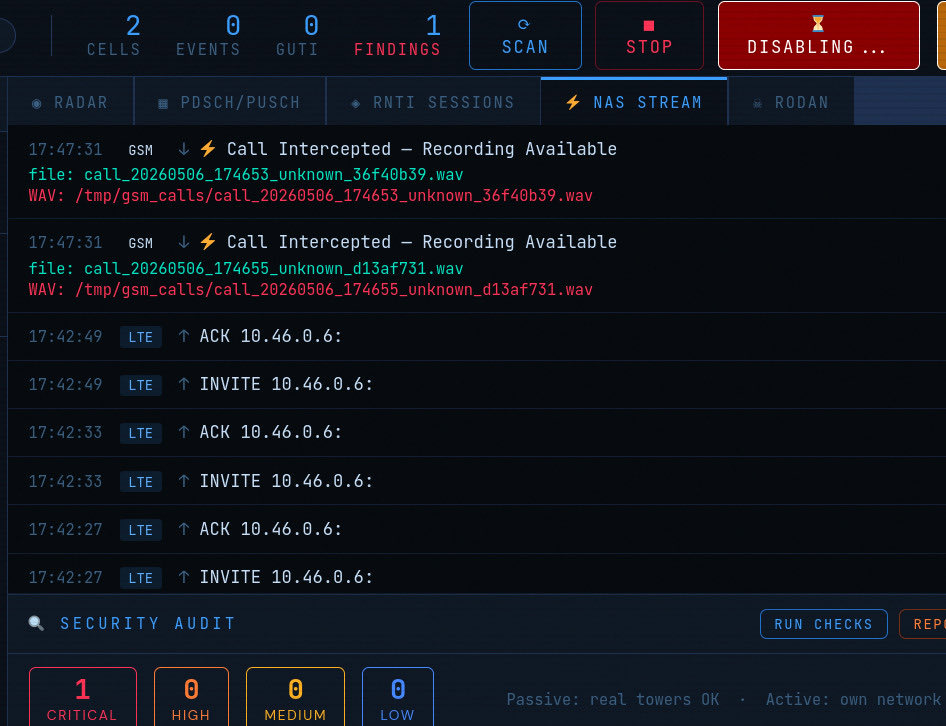
Task: Click the RUN CHECKS button
Action: [824, 624]
